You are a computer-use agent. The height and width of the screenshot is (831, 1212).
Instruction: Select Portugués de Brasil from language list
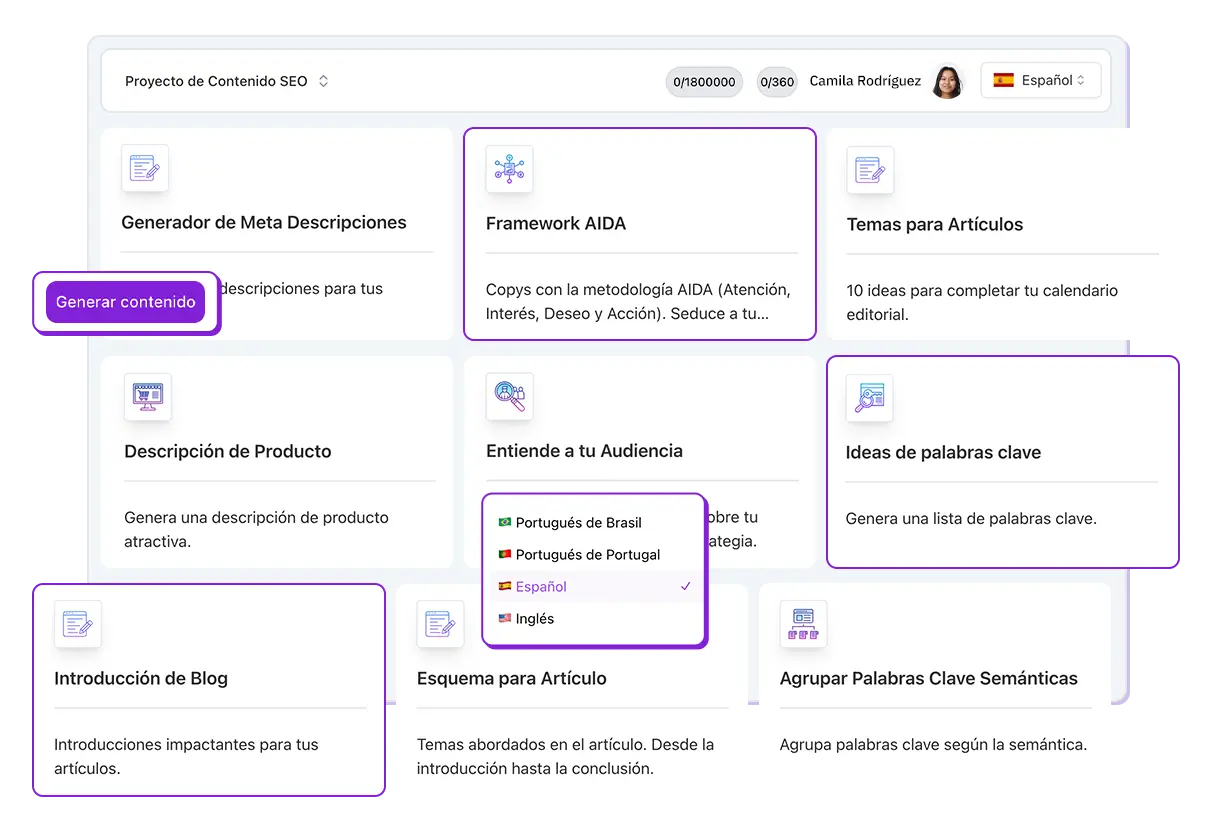coord(578,523)
